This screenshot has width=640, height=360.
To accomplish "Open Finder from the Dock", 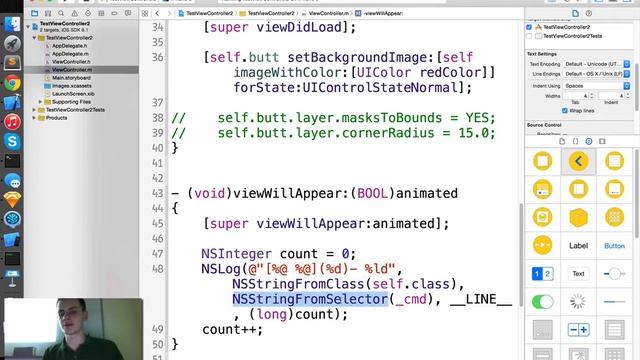I will pyautogui.click(x=12, y=24).
